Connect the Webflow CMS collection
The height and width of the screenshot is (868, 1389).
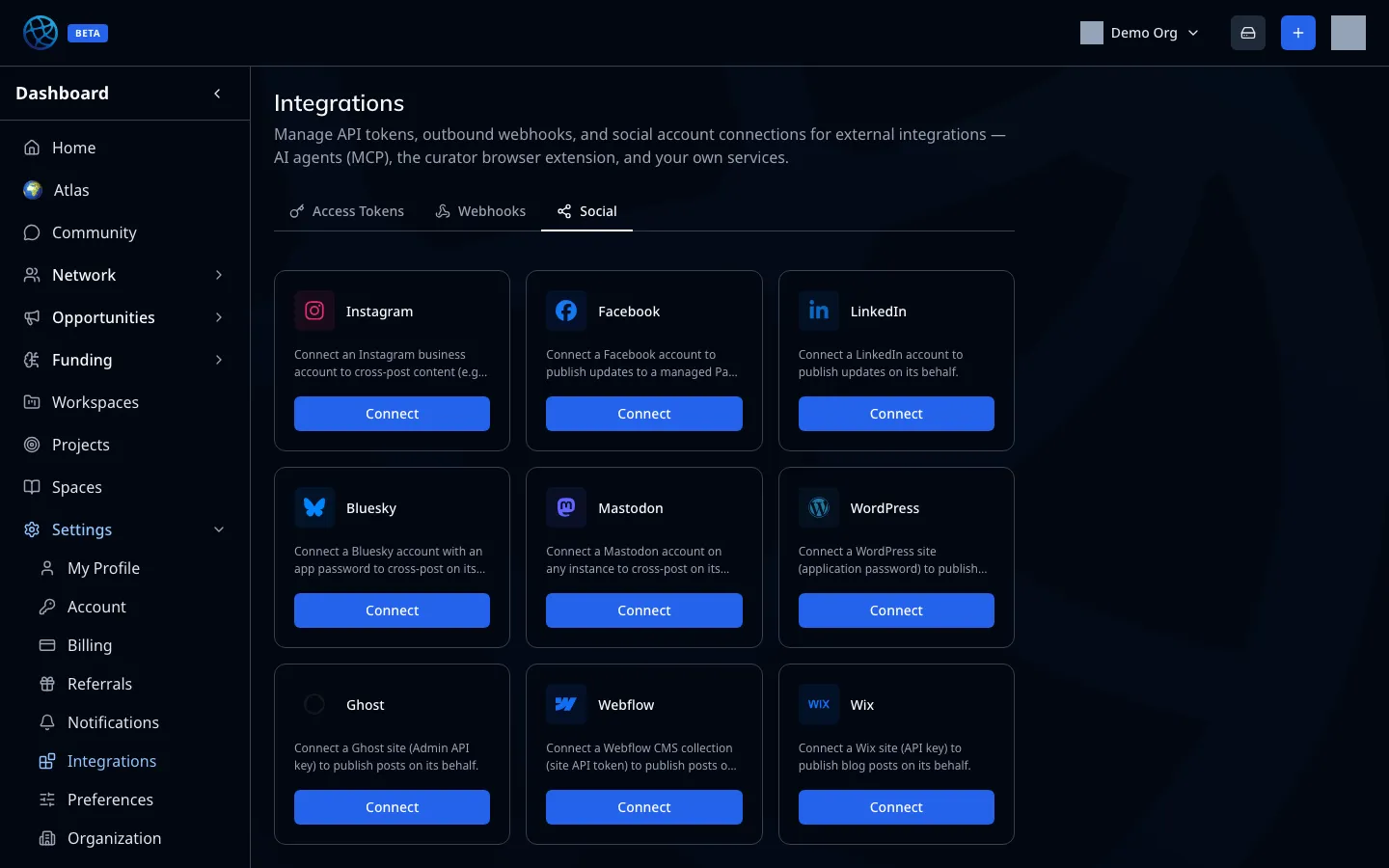(644, 807)
